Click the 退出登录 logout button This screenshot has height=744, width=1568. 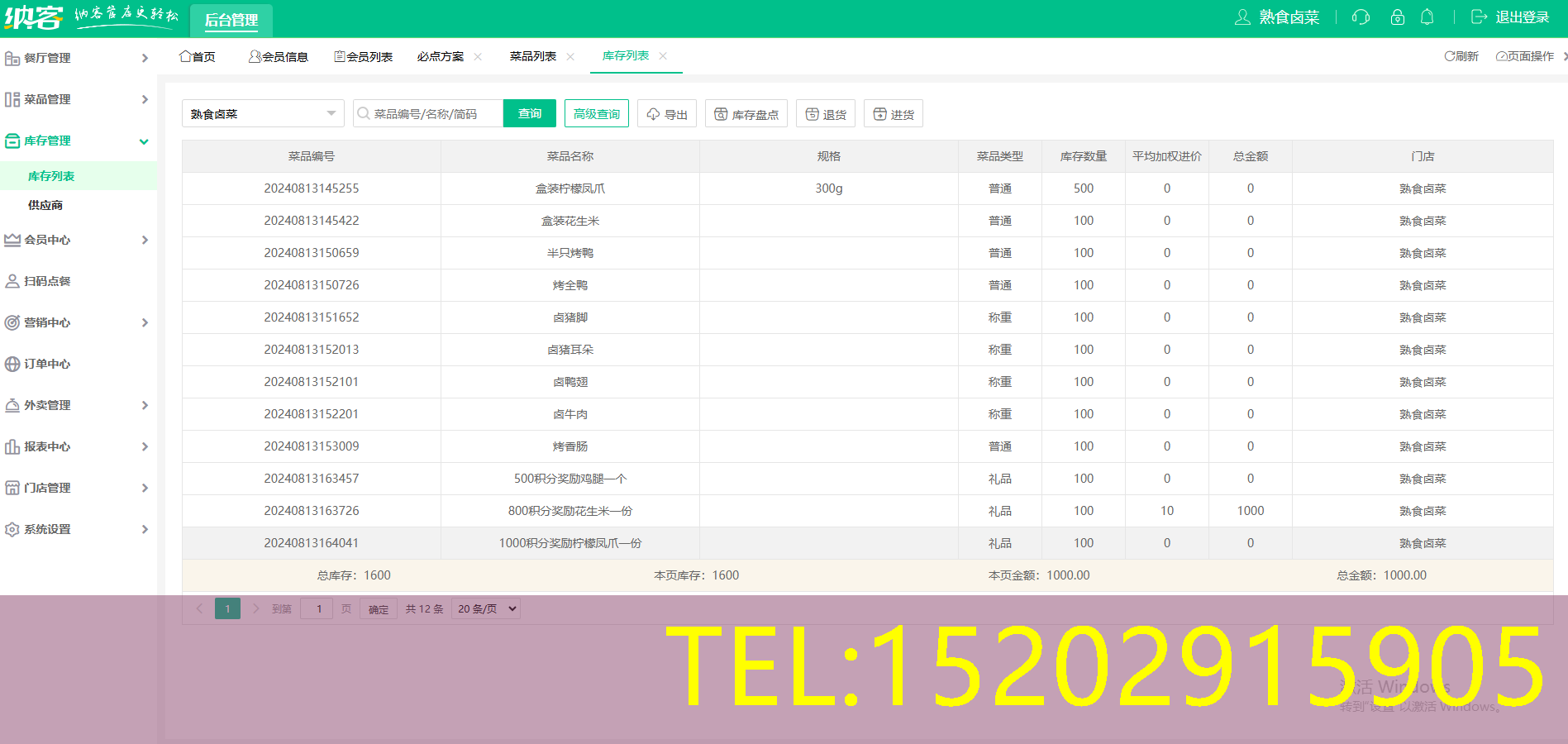coord(1510,17)
